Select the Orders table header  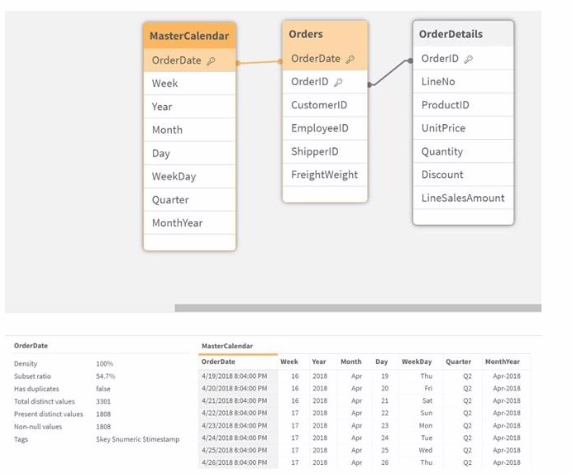pyautogui.click(x=325, y=34)
